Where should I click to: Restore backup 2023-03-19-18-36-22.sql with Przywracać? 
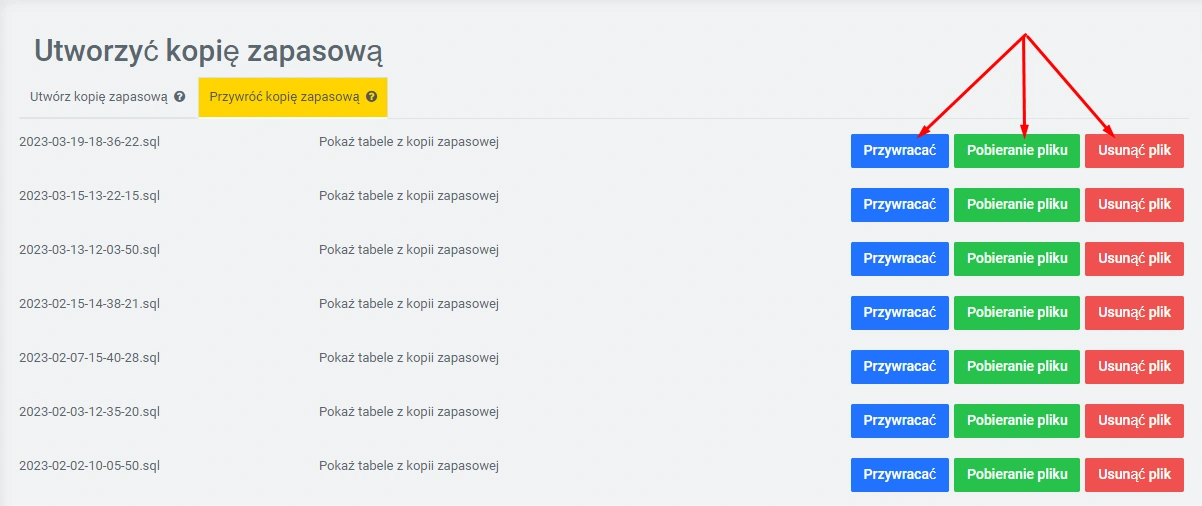tap(899, 151)
